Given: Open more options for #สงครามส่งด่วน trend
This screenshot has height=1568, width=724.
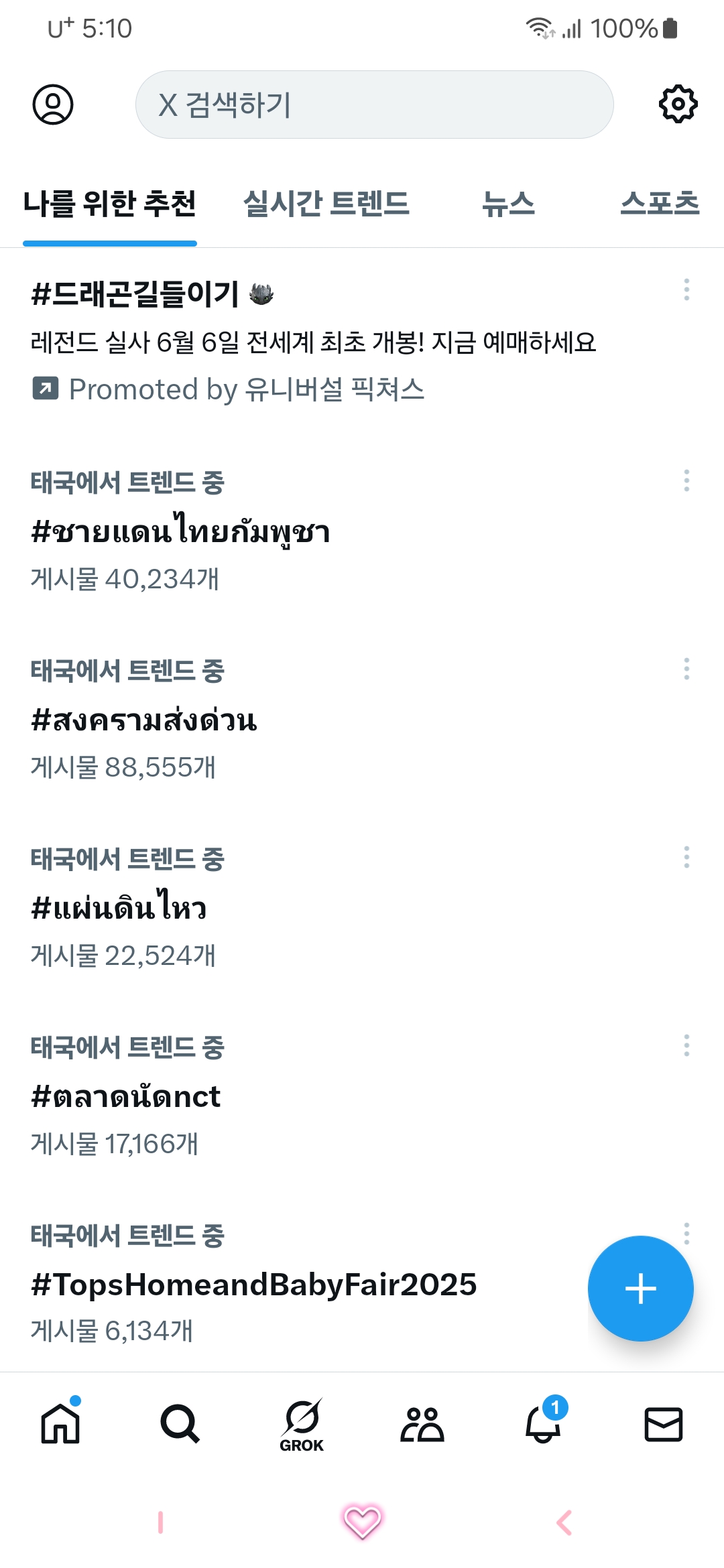Looking at the screenshot, I should point(686,669).
